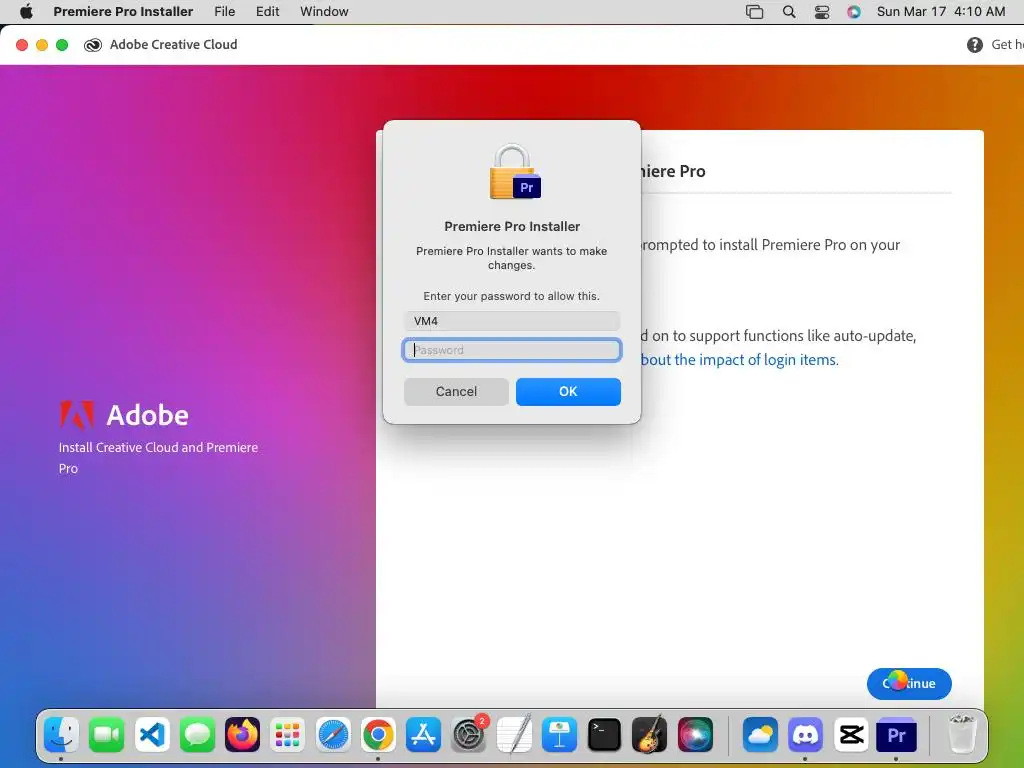This screenshot has height=768, width=1024.
Task: Open App Store from the Dock
Action: tap(423, 735)
